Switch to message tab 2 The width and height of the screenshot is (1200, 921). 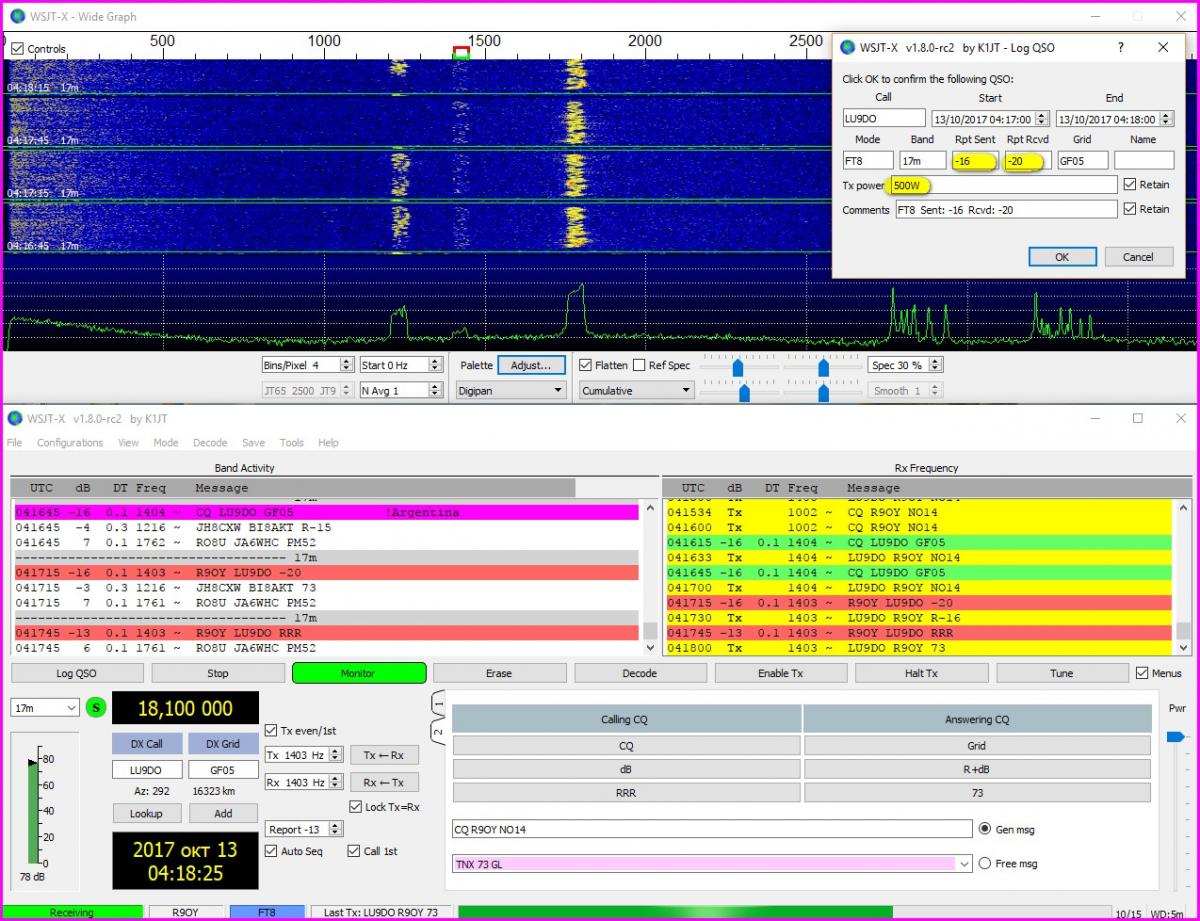[x=438, y=733]
